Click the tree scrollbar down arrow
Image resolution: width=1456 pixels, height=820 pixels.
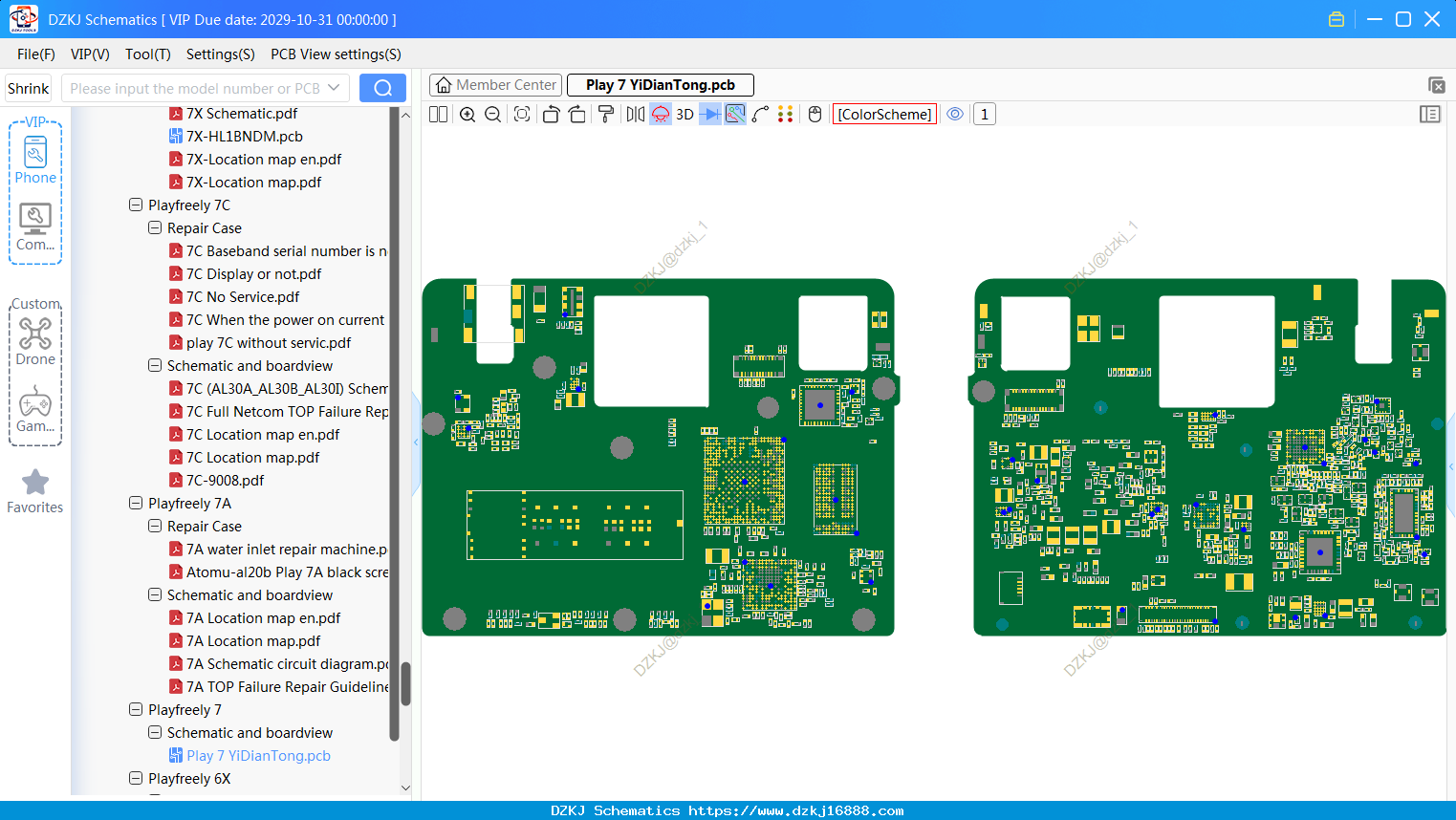(405, 788)
